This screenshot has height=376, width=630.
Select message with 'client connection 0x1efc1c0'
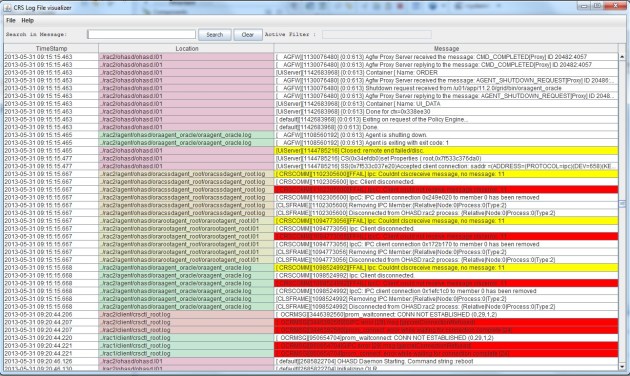point(446,291)
